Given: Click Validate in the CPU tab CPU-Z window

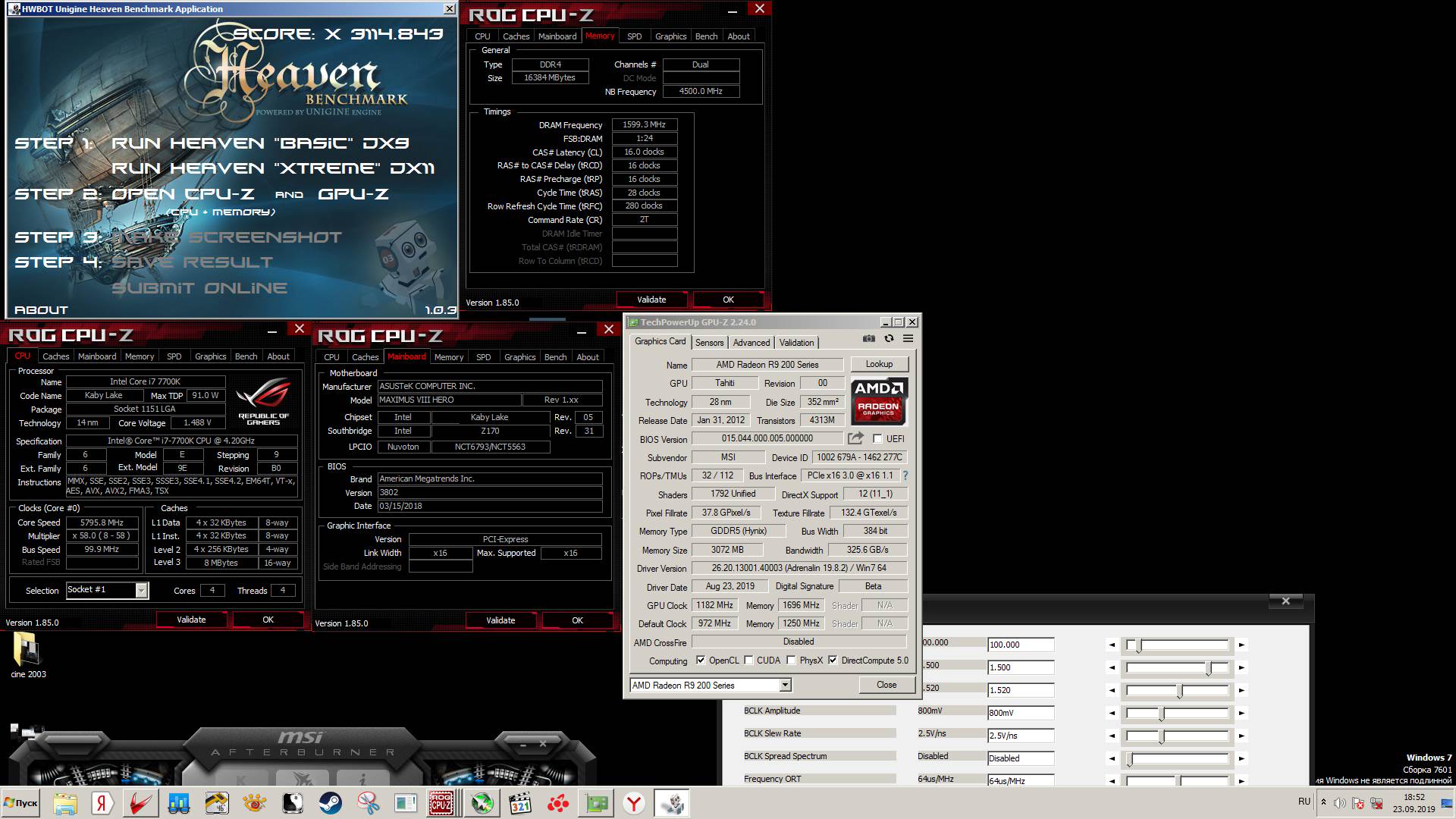Looking at the screenshot, I should (x=191, y=620).
